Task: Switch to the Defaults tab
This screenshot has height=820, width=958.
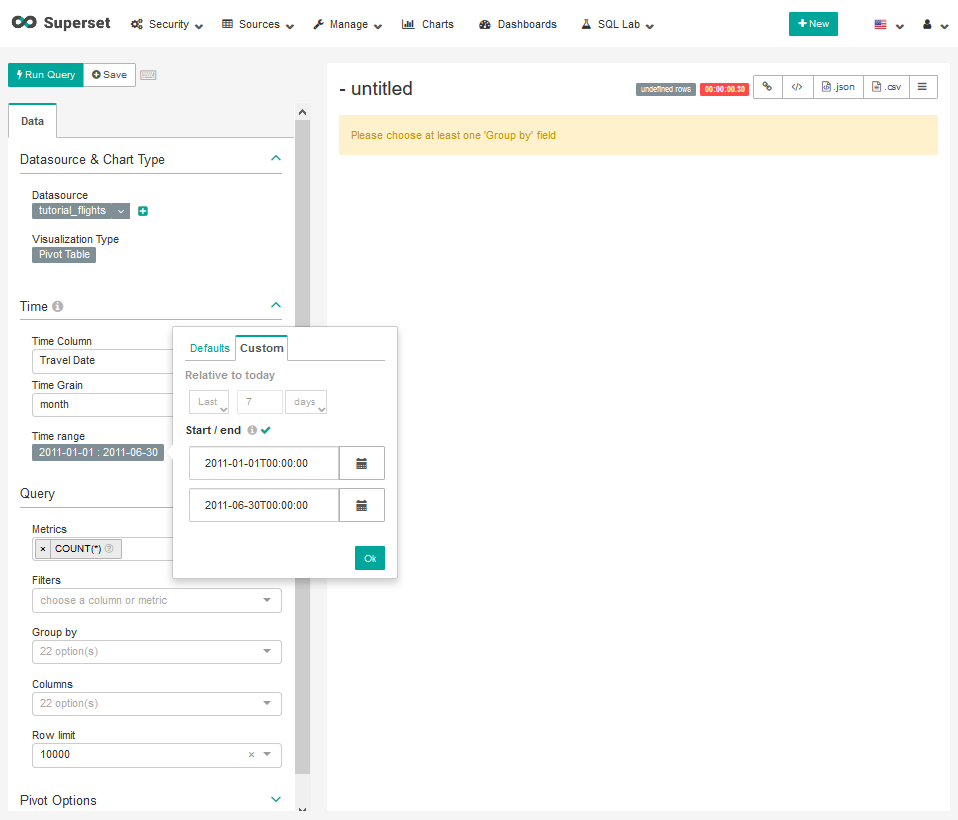Action: point(210,348)
